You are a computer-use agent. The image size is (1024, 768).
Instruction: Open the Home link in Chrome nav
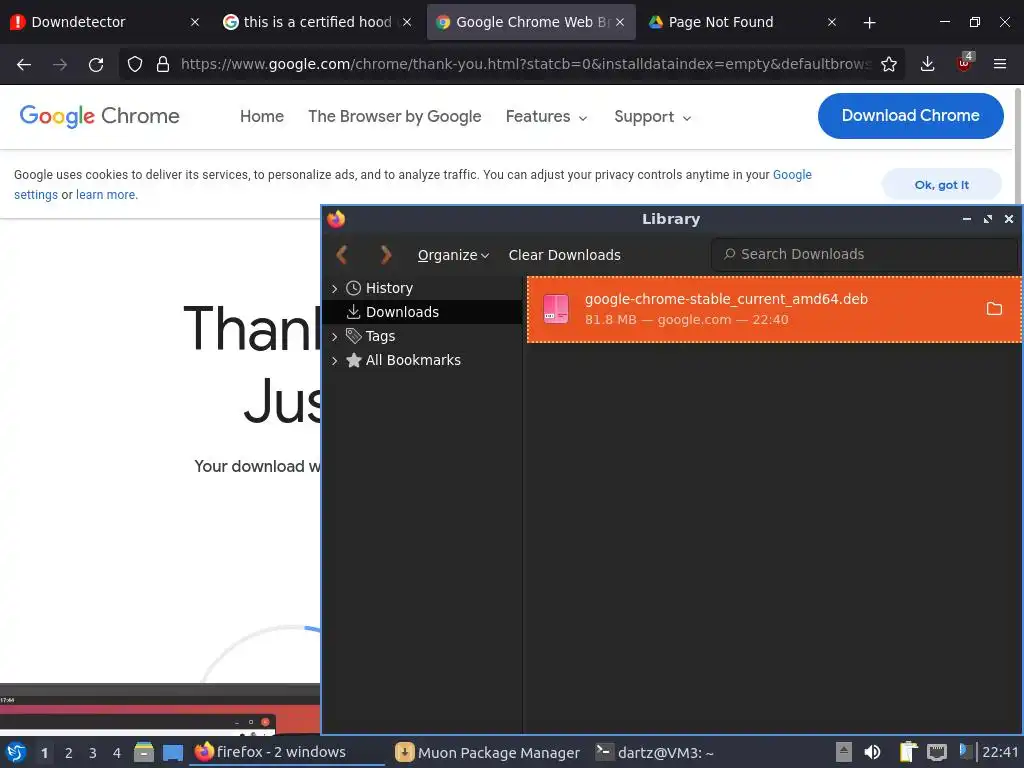click(262, 116)
